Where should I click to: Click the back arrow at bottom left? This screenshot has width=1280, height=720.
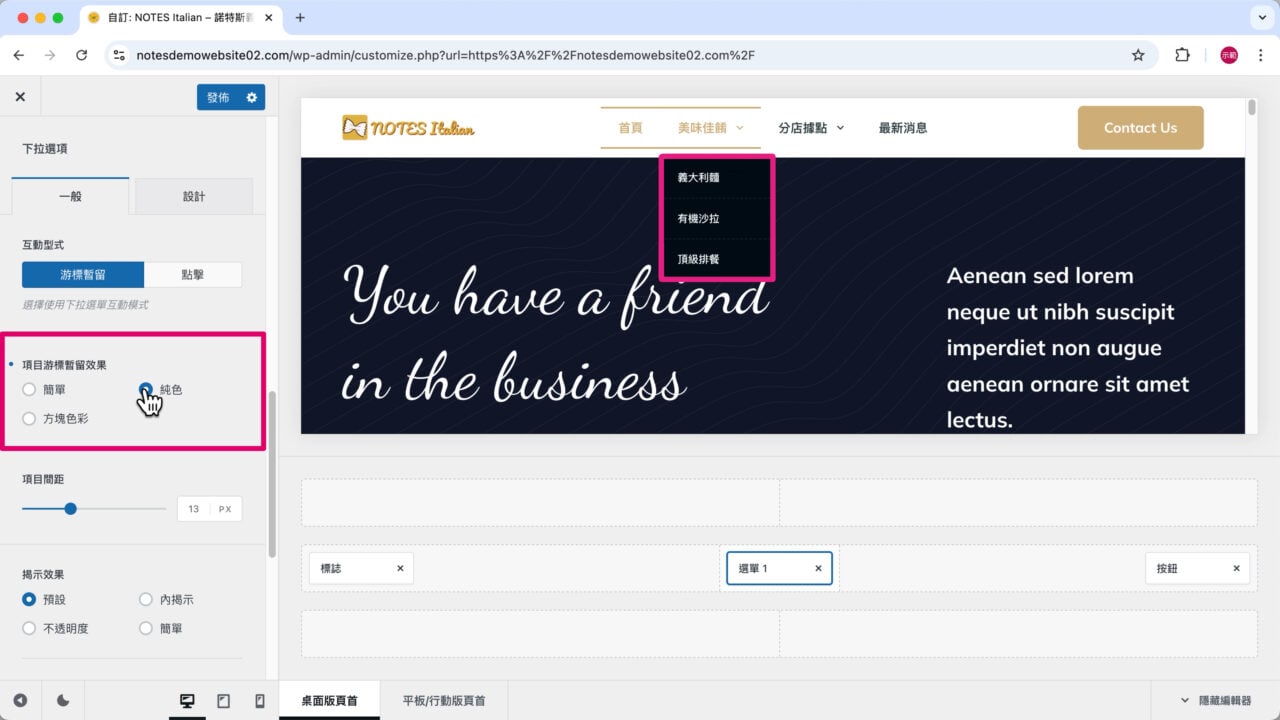pos(22,700)
